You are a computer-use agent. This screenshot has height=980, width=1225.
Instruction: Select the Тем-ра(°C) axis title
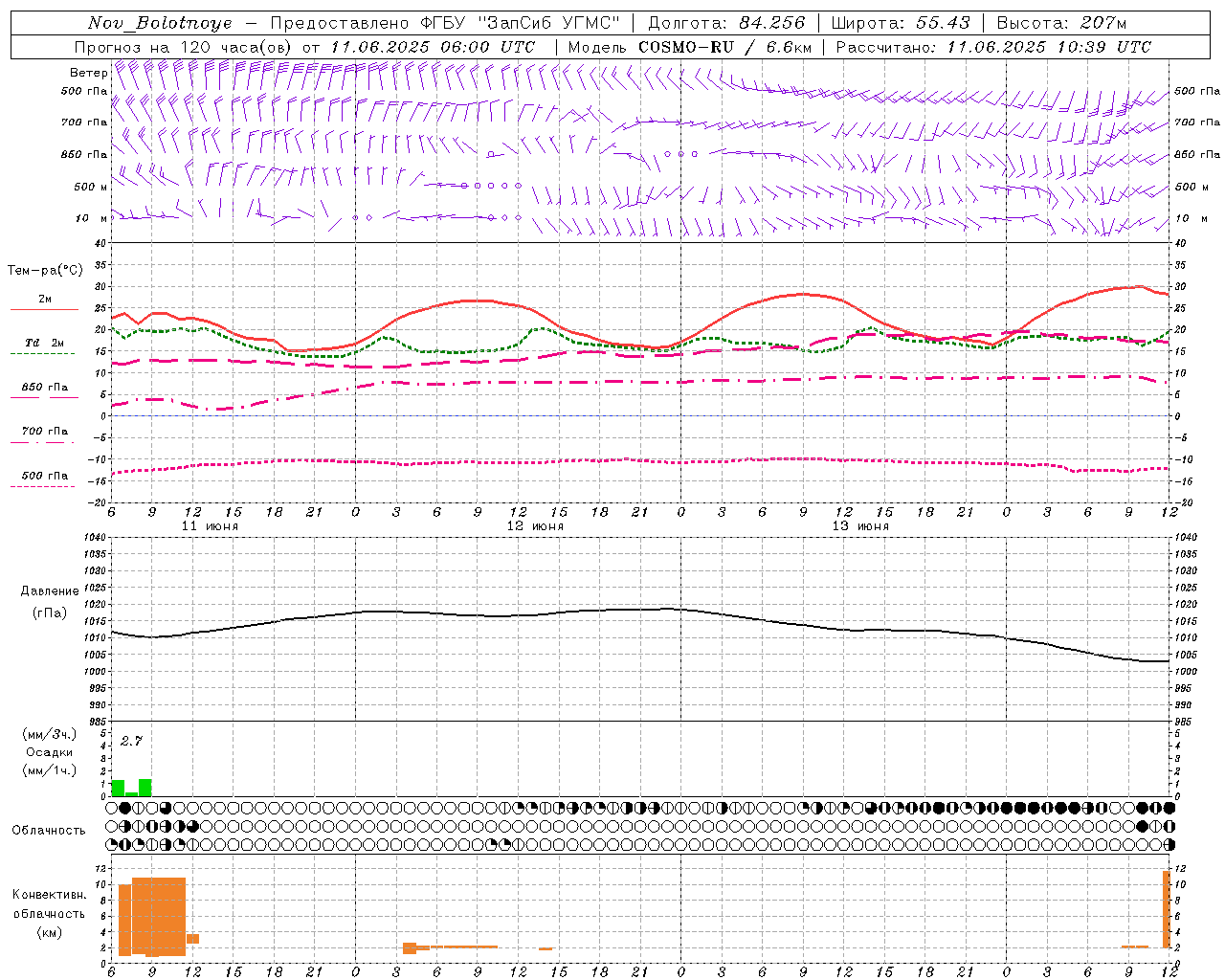click(45, 271)
